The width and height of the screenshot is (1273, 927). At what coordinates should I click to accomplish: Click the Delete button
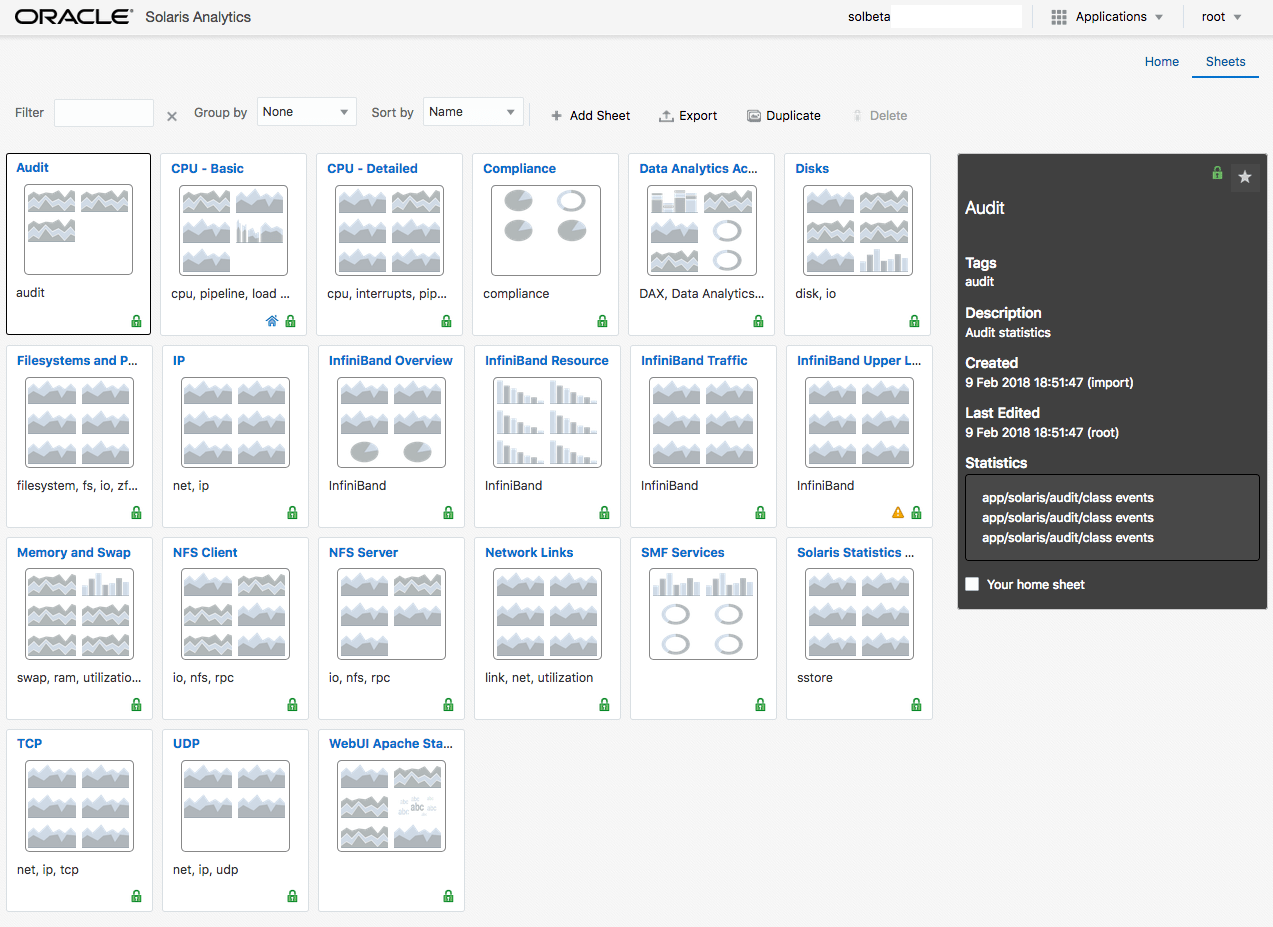tap(879, 116)
